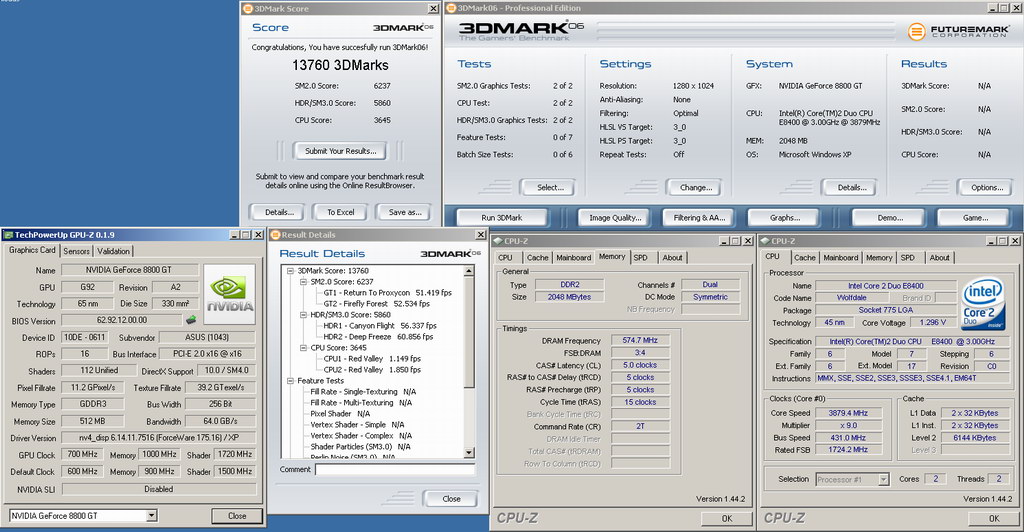Click the NVIDIA logo in GPU-Z
Viewport: 1024px width, 532px height.
229,294
